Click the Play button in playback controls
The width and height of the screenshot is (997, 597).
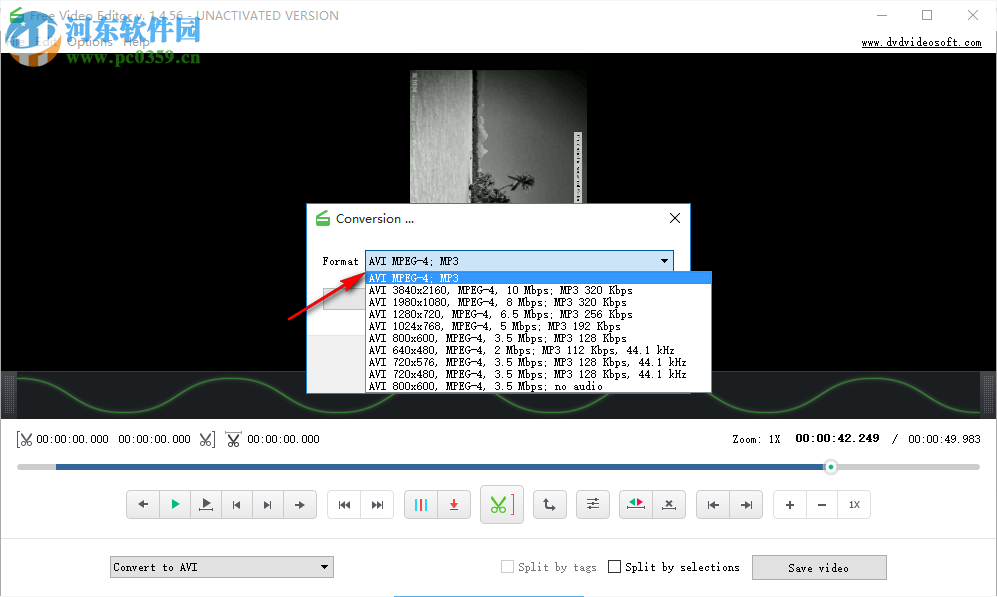[x=175, y=504]
